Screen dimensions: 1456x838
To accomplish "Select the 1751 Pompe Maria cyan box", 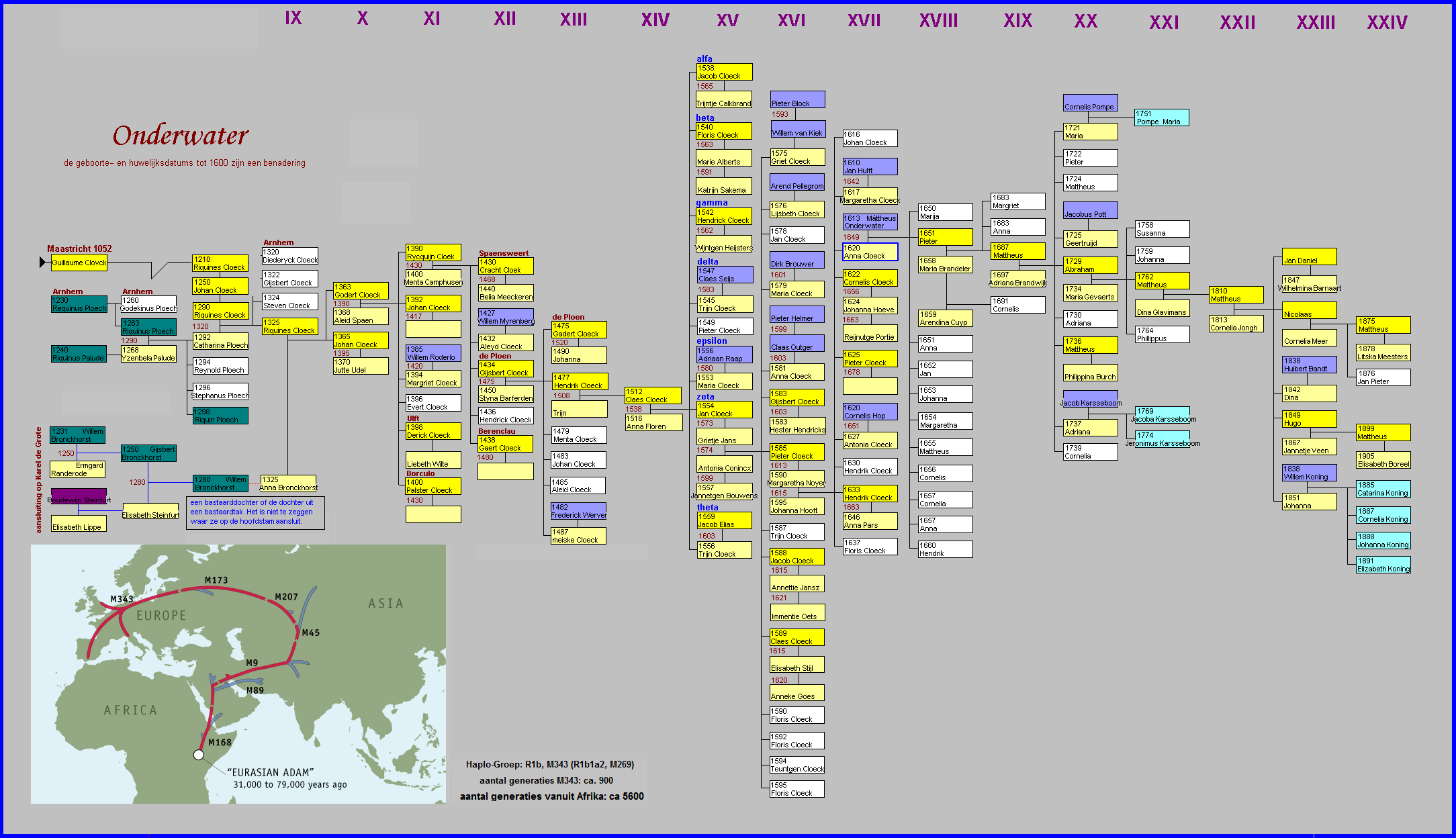I will click(x=1161, y=118).
